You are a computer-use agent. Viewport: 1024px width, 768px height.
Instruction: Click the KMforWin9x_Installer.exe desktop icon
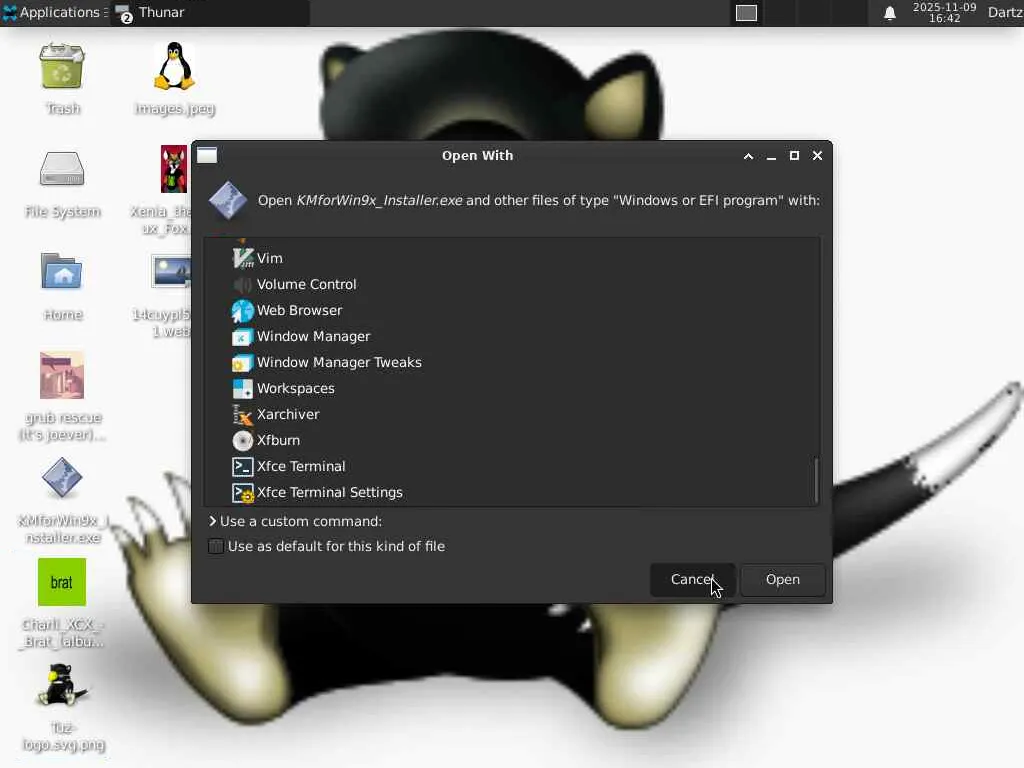tap(62, 478)
